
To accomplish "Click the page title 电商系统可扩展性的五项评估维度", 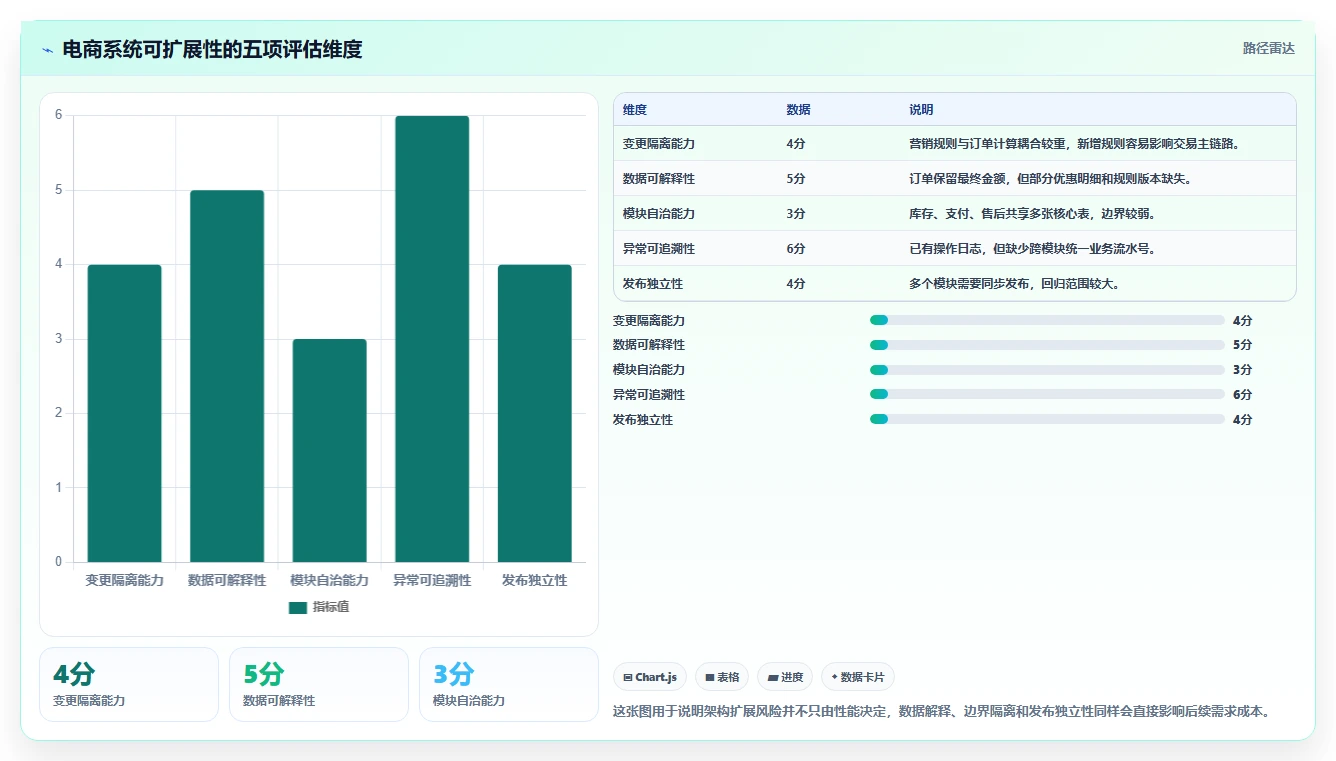I will [212, 49].
